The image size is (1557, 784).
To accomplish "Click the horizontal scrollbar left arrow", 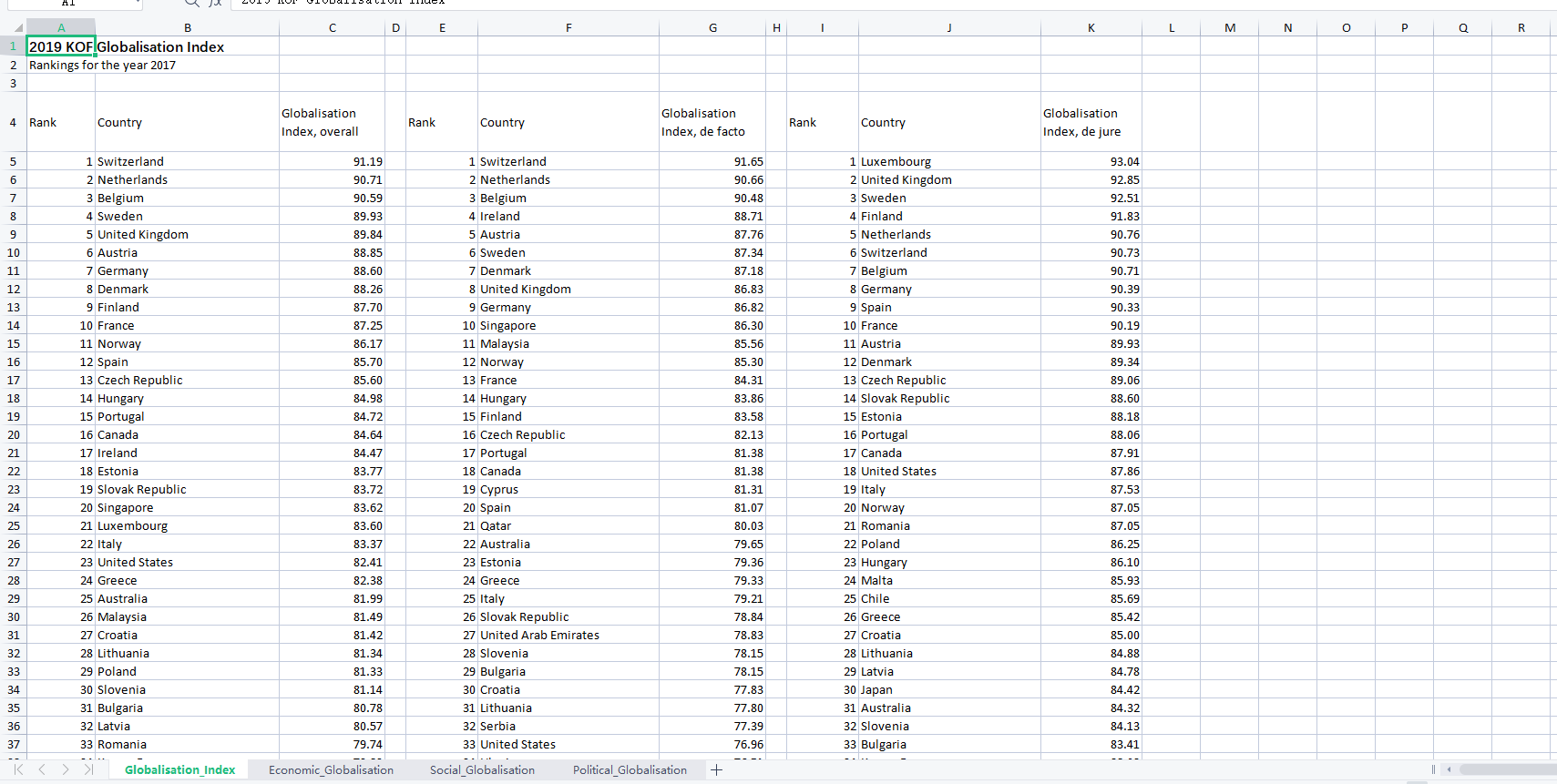I will pos(1449,769).
